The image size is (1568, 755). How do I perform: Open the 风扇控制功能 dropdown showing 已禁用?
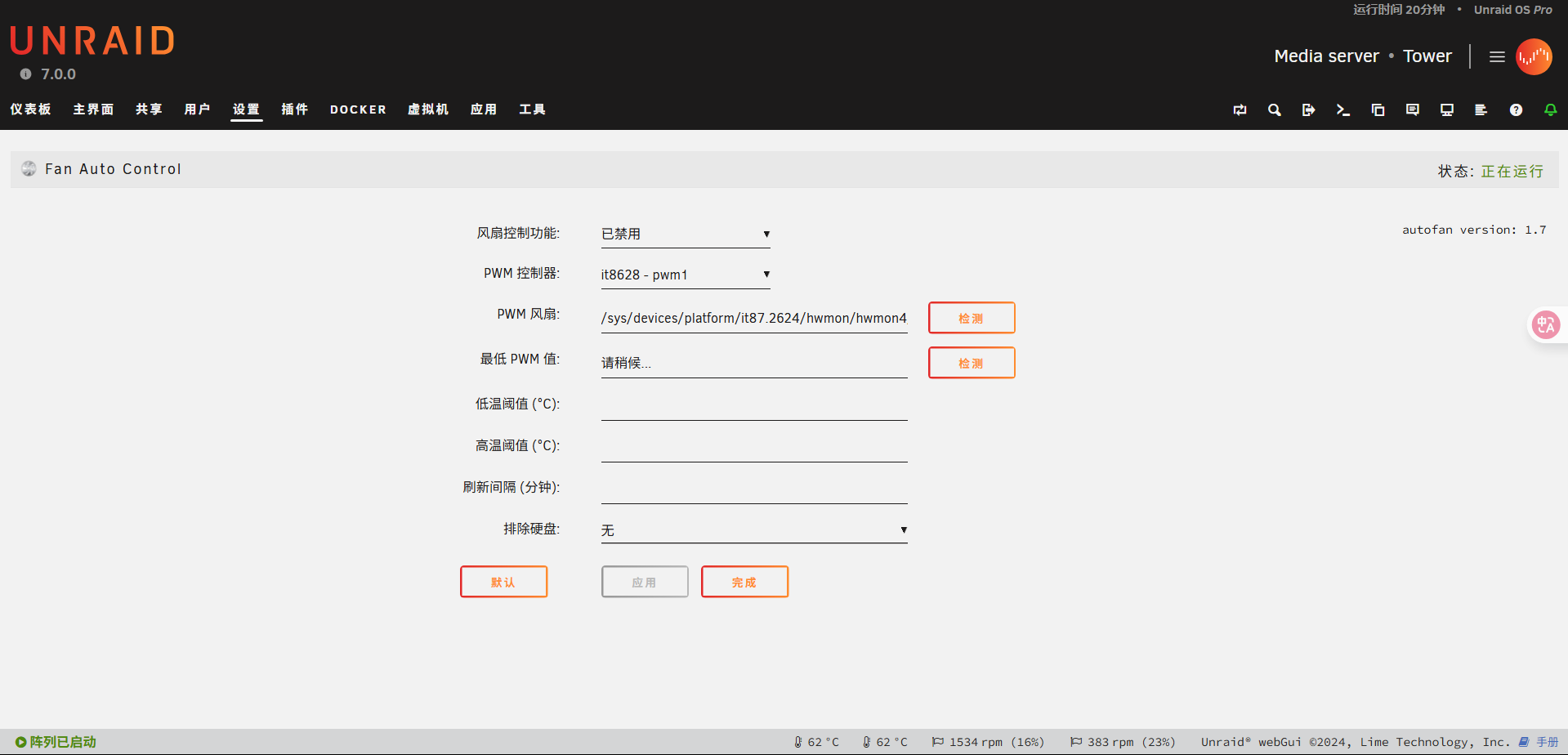click(x=686, y=235)
